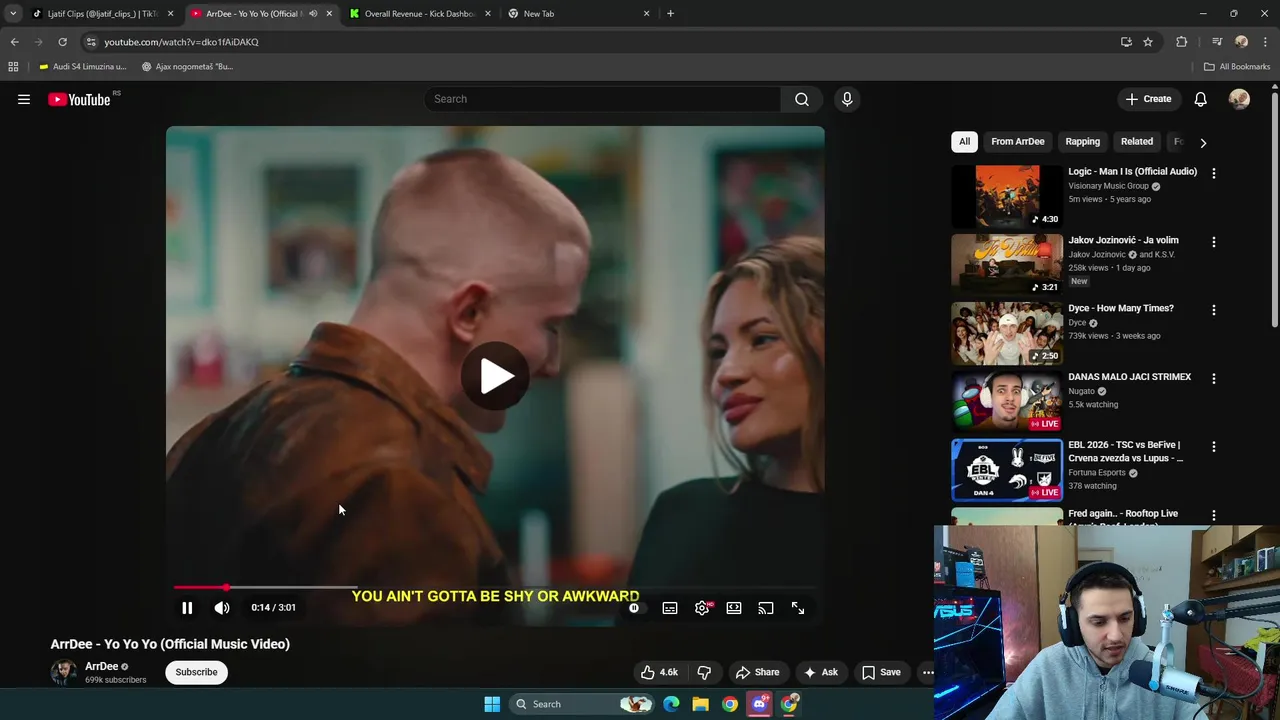This screenshot has width=1280, height=720.
Task: Open options for EBL 2026 stream
Action: tap(1214, 447)
